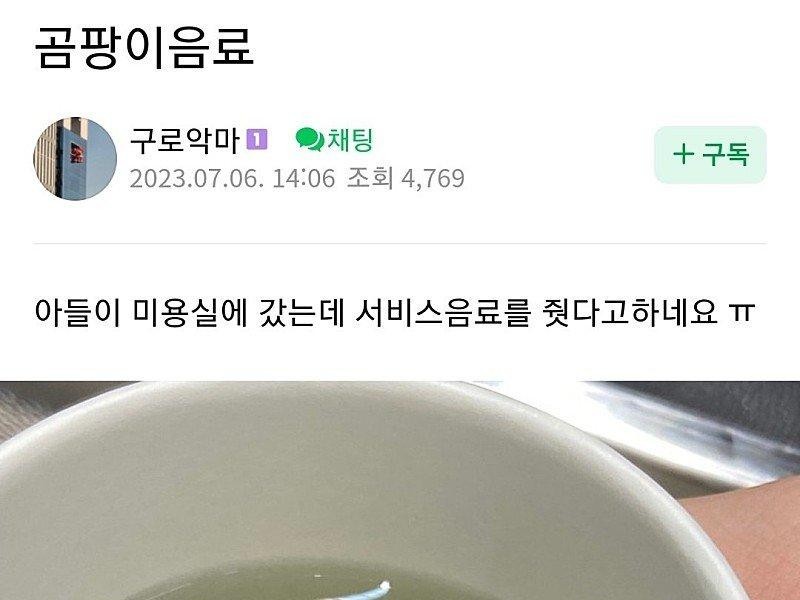Image resolution: width=800 pixels, height=600 pixels.
Task: Open the paper cup photo
Action: tap(400, 490)
